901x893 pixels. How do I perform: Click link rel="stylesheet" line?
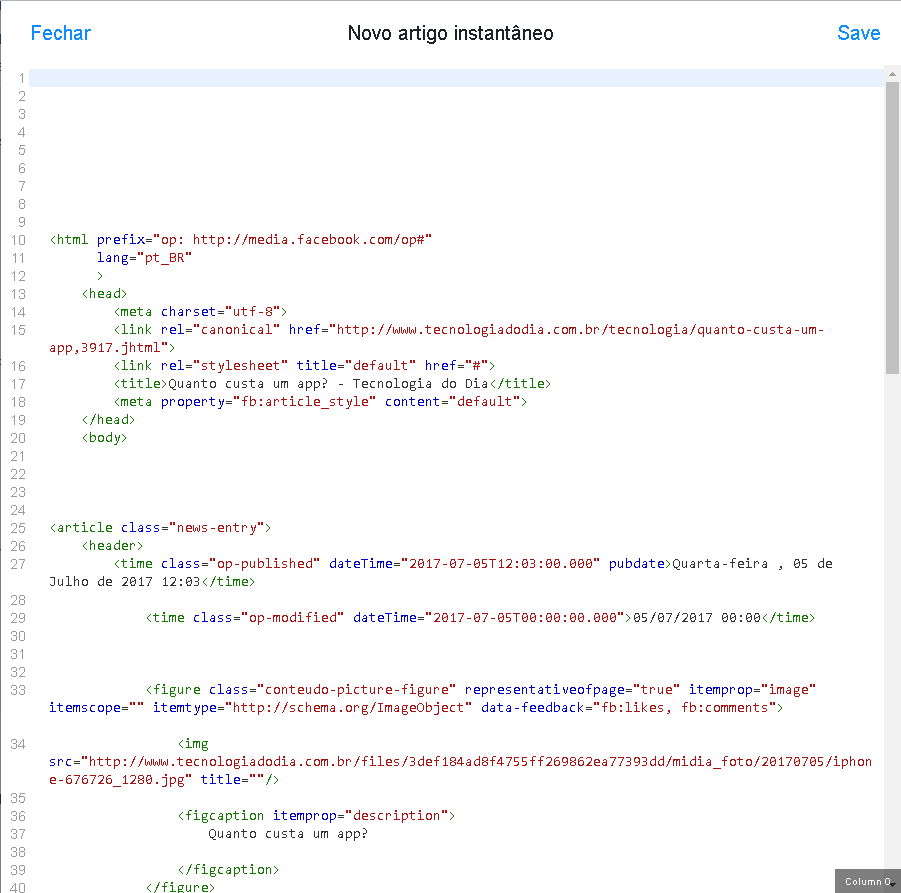(304, 365)
